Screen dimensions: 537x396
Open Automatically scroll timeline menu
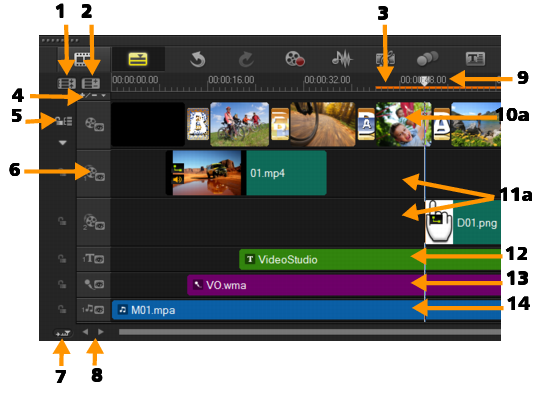tap(63, 332)
